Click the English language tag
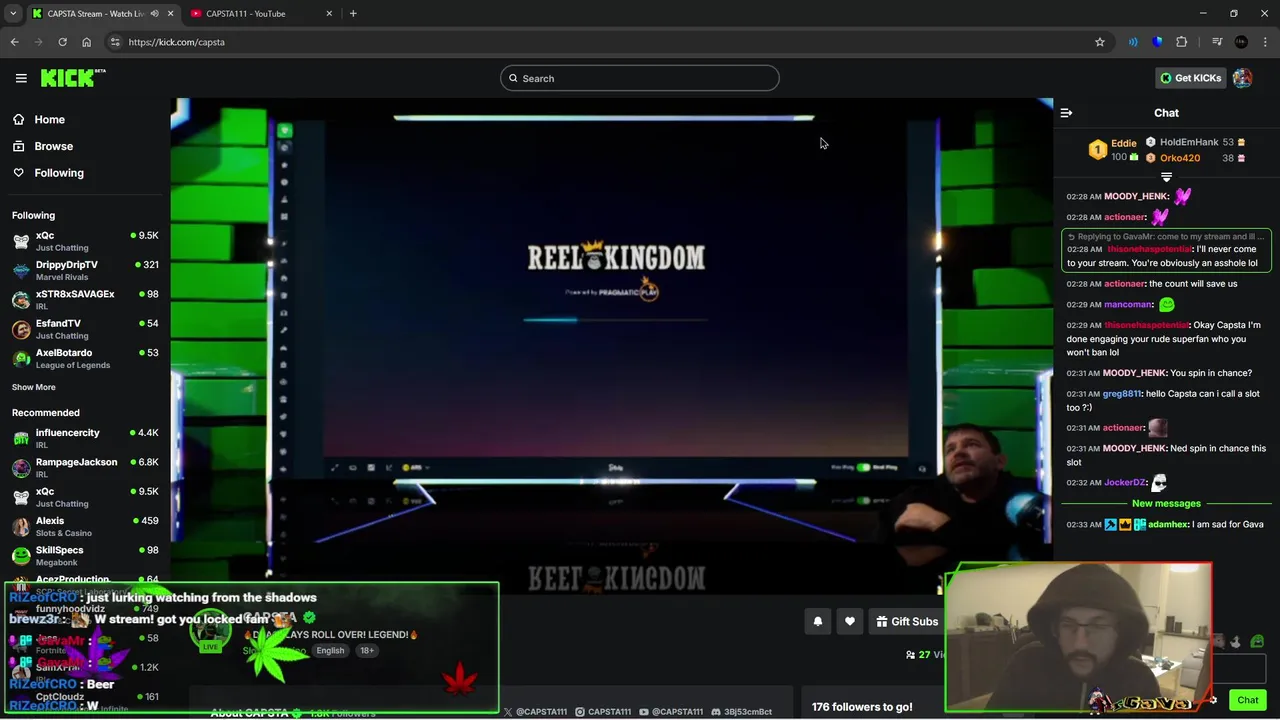Viewport: 1280px width, 720px height. (330, 651)
